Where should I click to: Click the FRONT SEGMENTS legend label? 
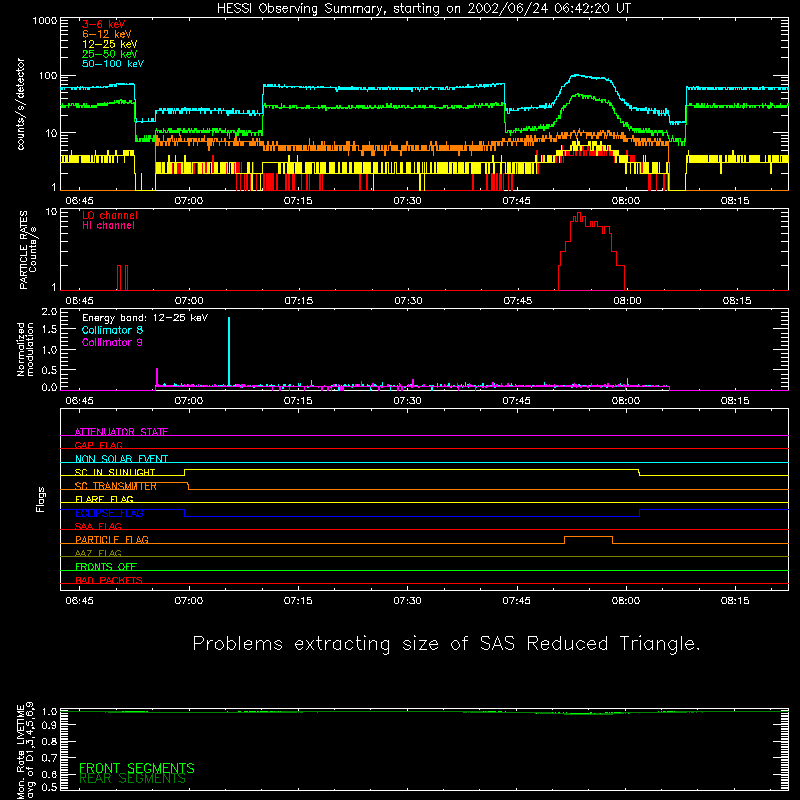pyautogui.click(x=137, y=768)
